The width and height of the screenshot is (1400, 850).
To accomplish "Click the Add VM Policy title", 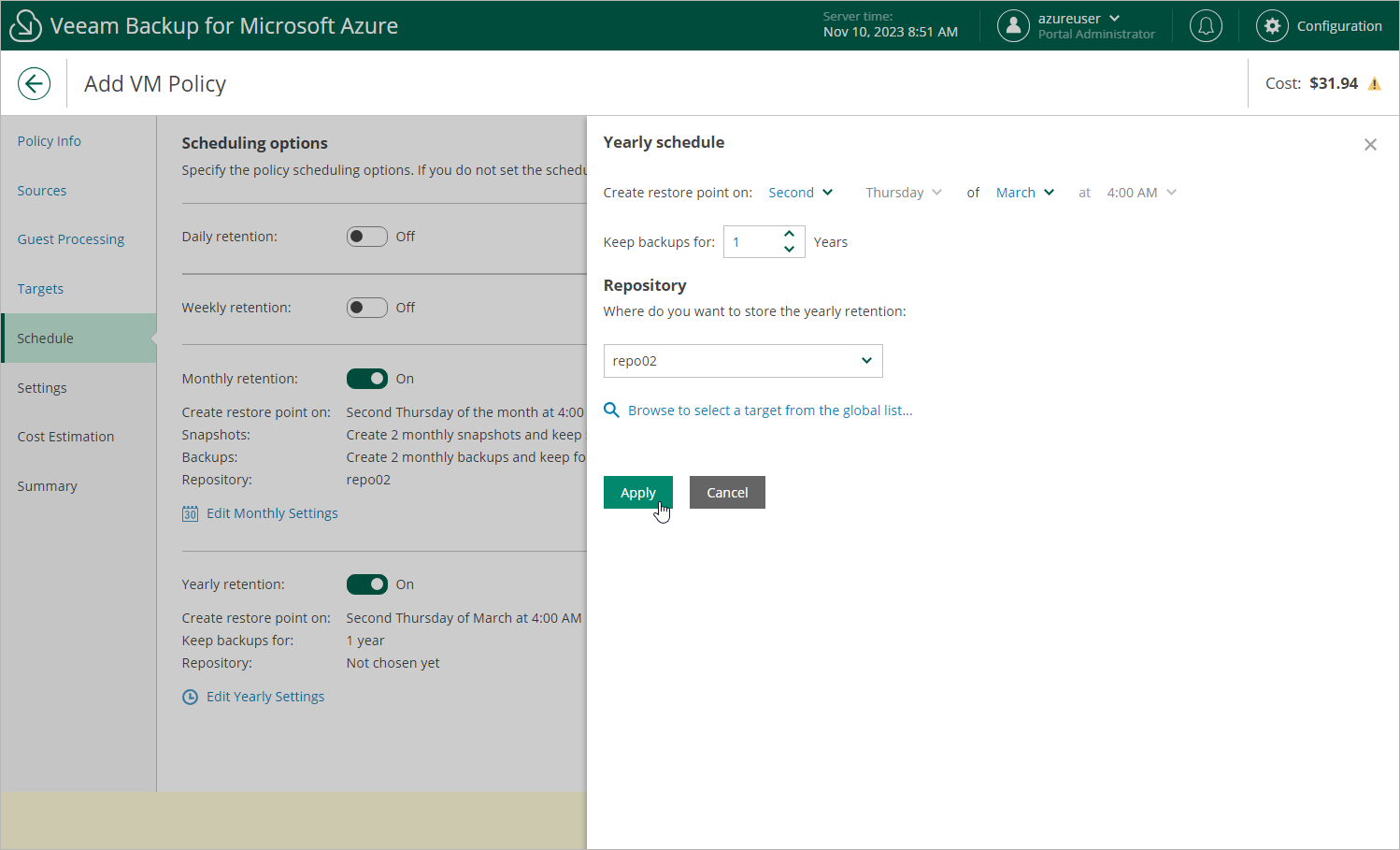I will (155, 84).
